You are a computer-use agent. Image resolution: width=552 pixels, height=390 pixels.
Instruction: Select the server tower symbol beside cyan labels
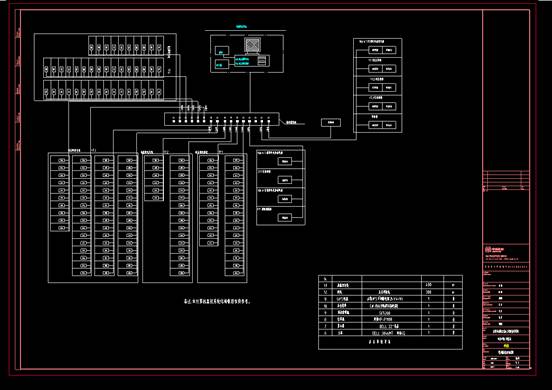pos(262,61)
